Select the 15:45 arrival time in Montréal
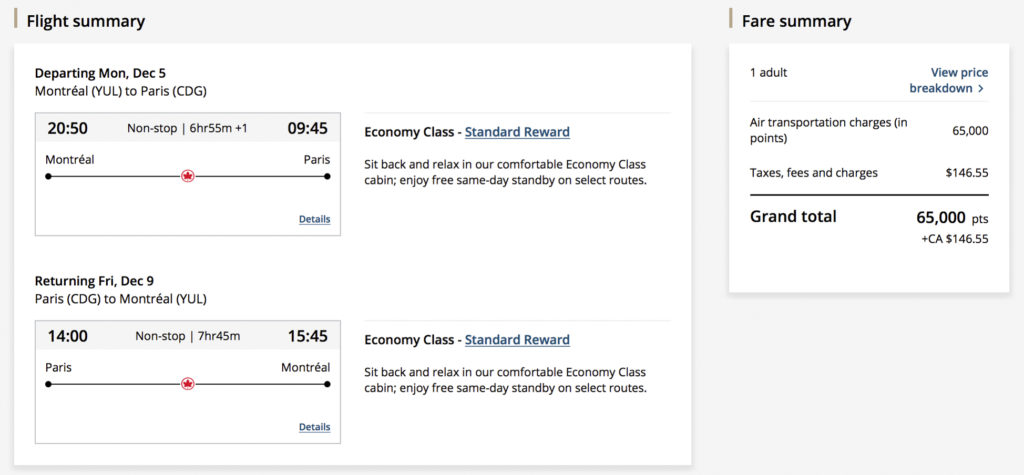Viewport: 1024px width, 475px height. coord(308,336)
